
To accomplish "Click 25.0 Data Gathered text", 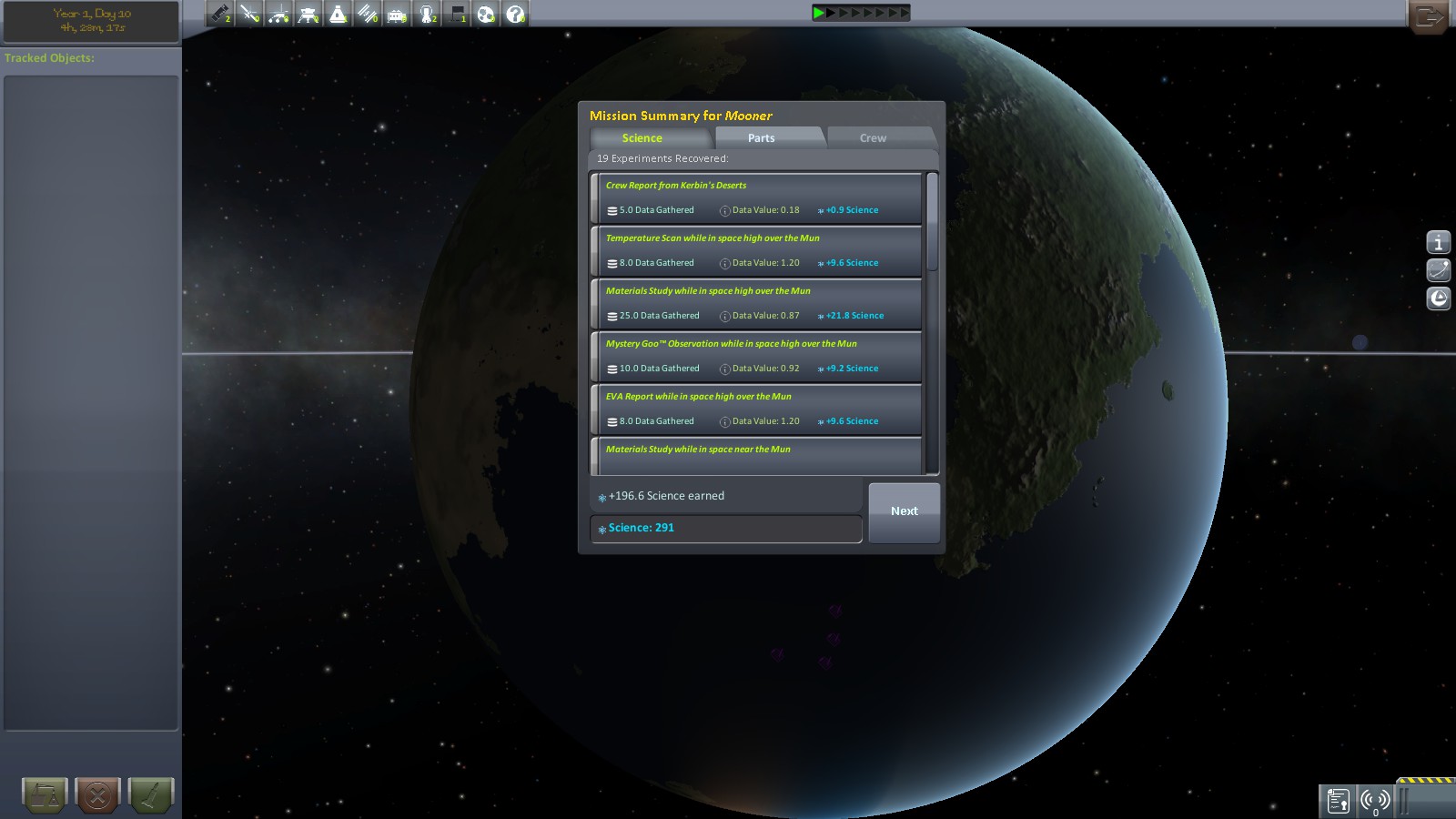I will pos(660,316).
